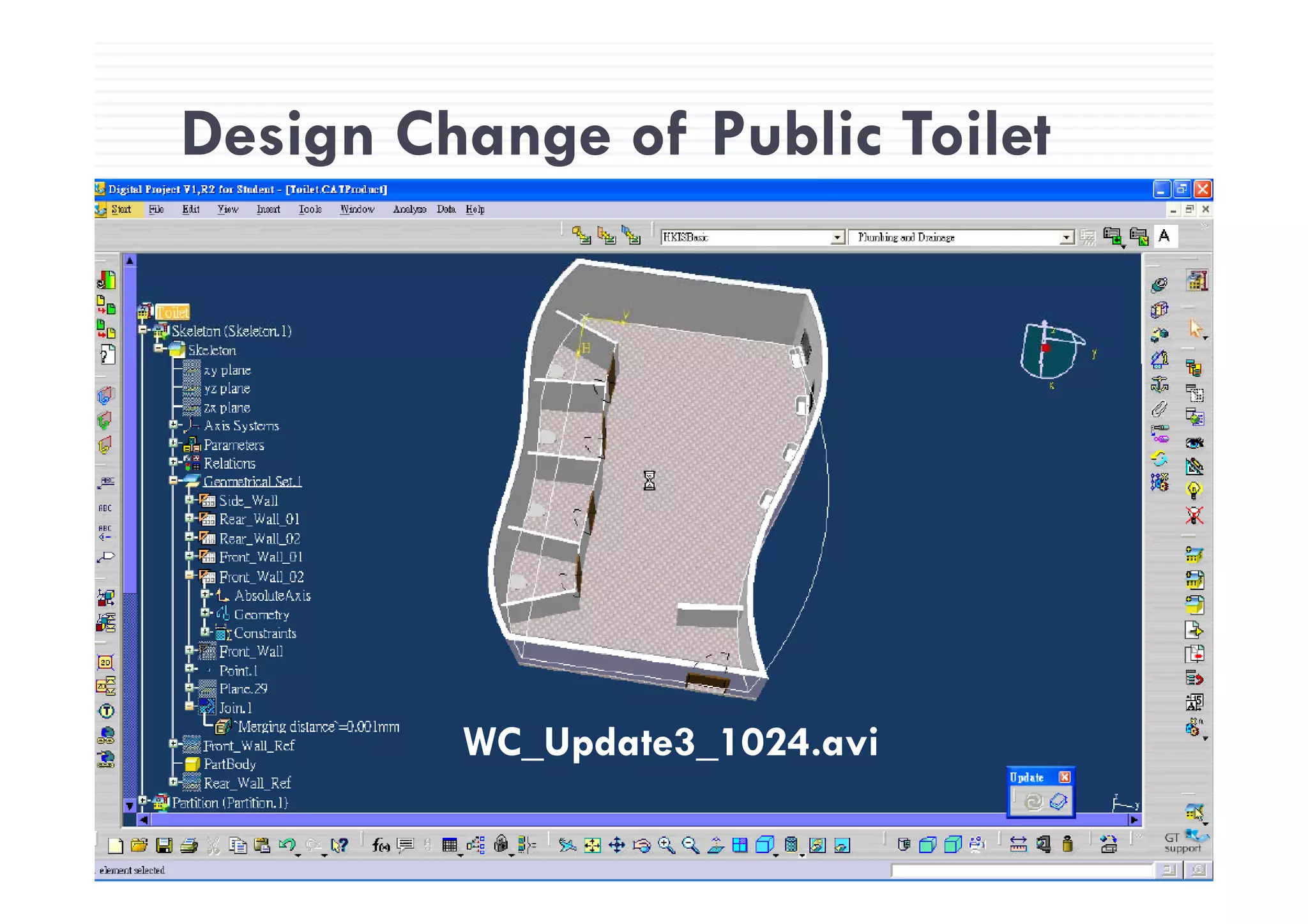This screenshot has width=1308, height=924.
Task: Click the Print icon in bottom toolbar
Action: click(188, 845)
